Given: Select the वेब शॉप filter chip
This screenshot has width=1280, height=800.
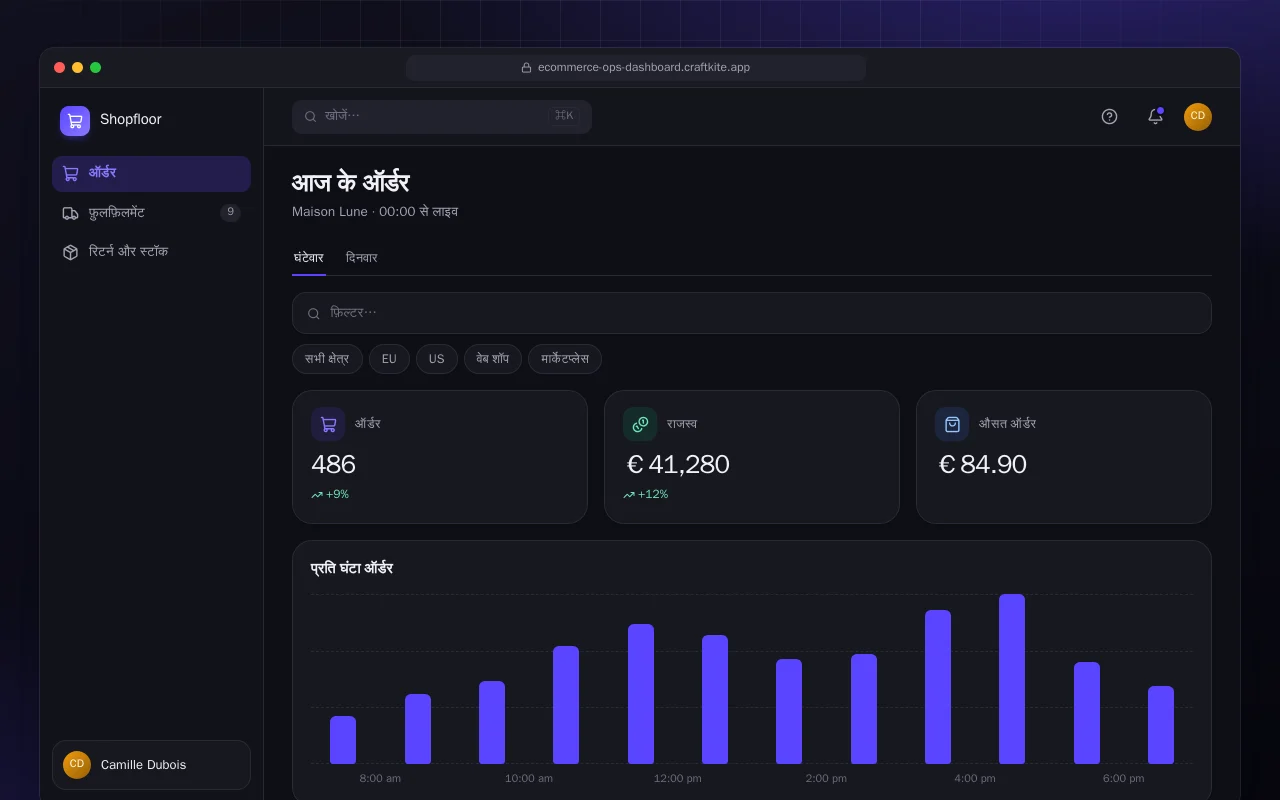Looking at the screenshot, I should 493,359.
